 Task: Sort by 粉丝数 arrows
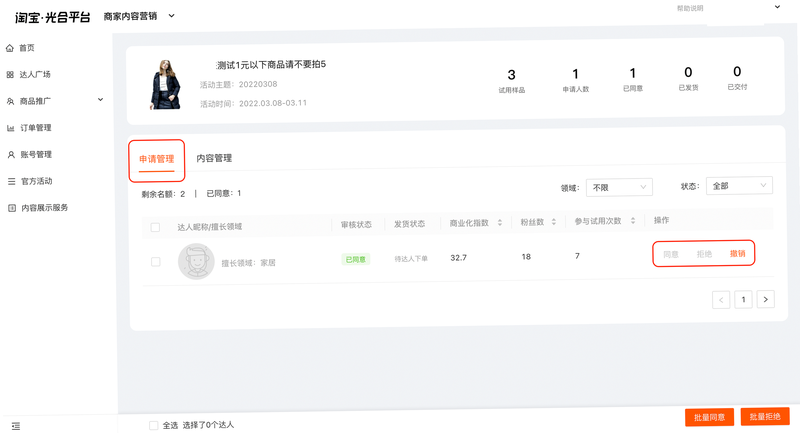(554, 222)
